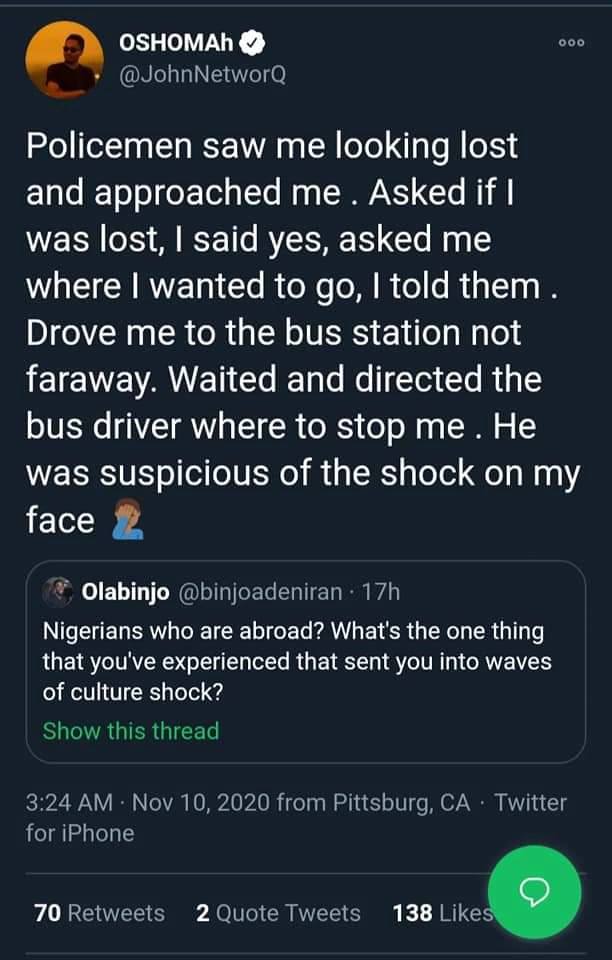Click Olabinjo's small avatar in quoted tweet

click(58, 591)
